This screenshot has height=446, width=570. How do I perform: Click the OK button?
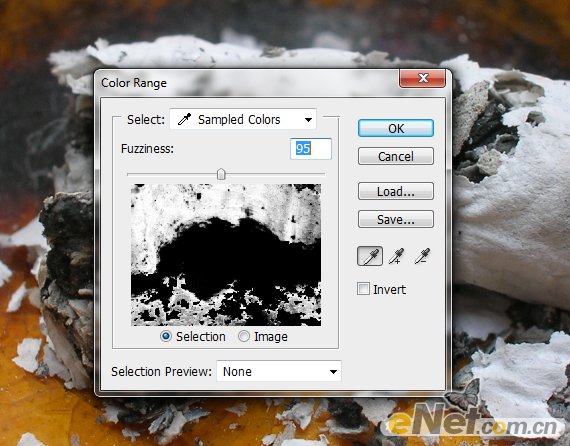click(396, 128)
